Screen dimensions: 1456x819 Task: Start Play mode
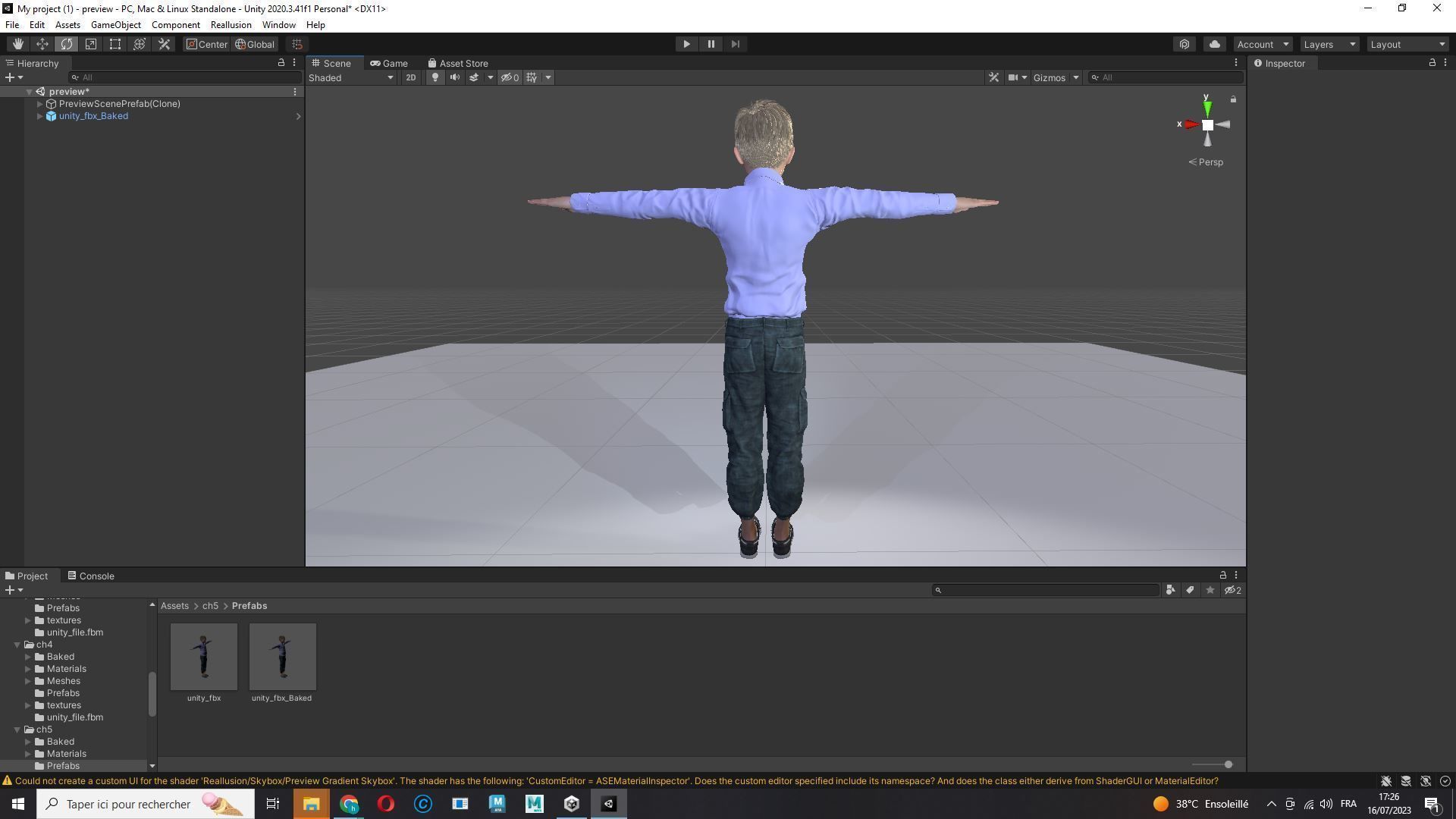click(686, 44)
